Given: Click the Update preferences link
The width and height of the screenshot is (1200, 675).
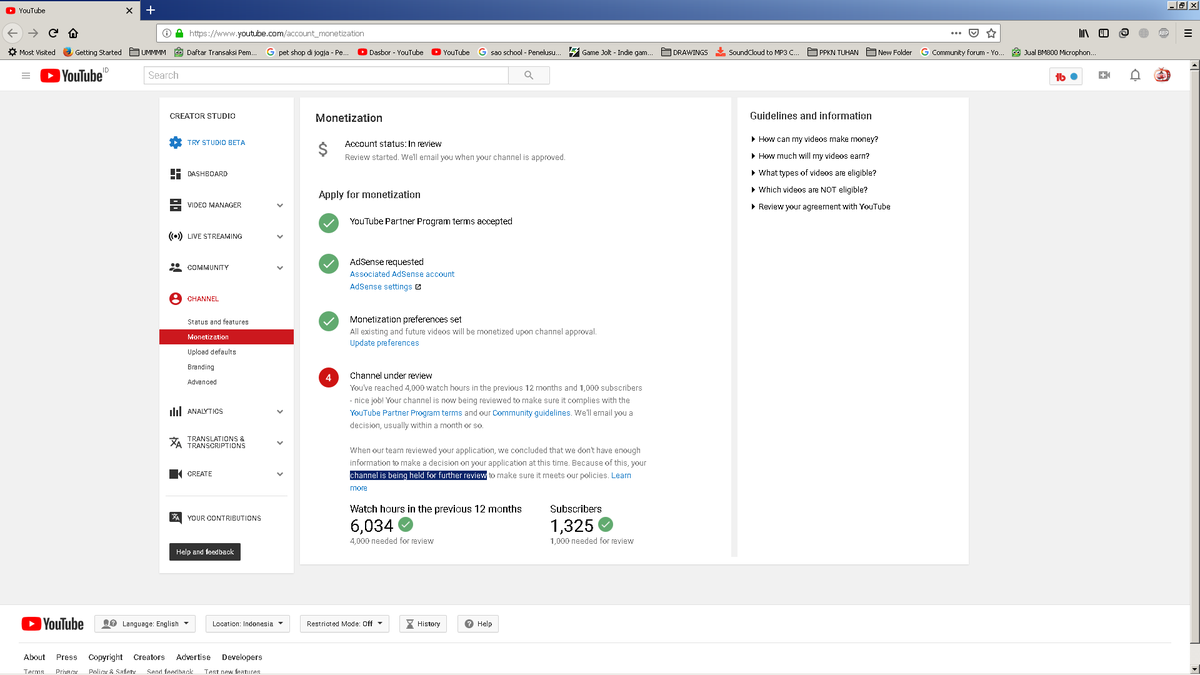Looking at the screenshot, I should coord(384,343).
